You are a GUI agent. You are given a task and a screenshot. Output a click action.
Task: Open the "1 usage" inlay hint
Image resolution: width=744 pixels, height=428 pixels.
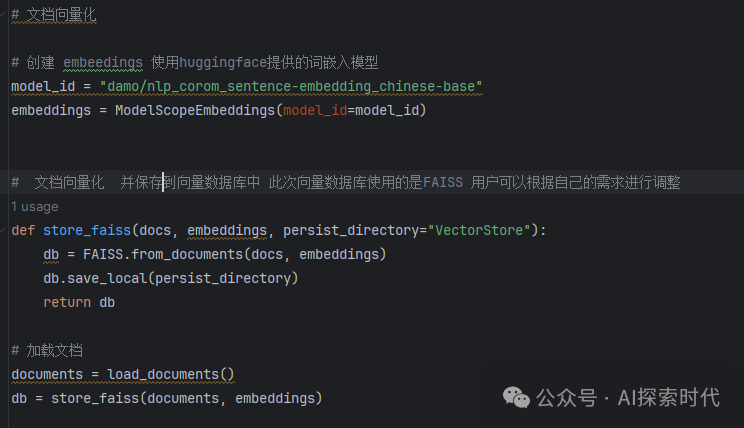point(34,206)
